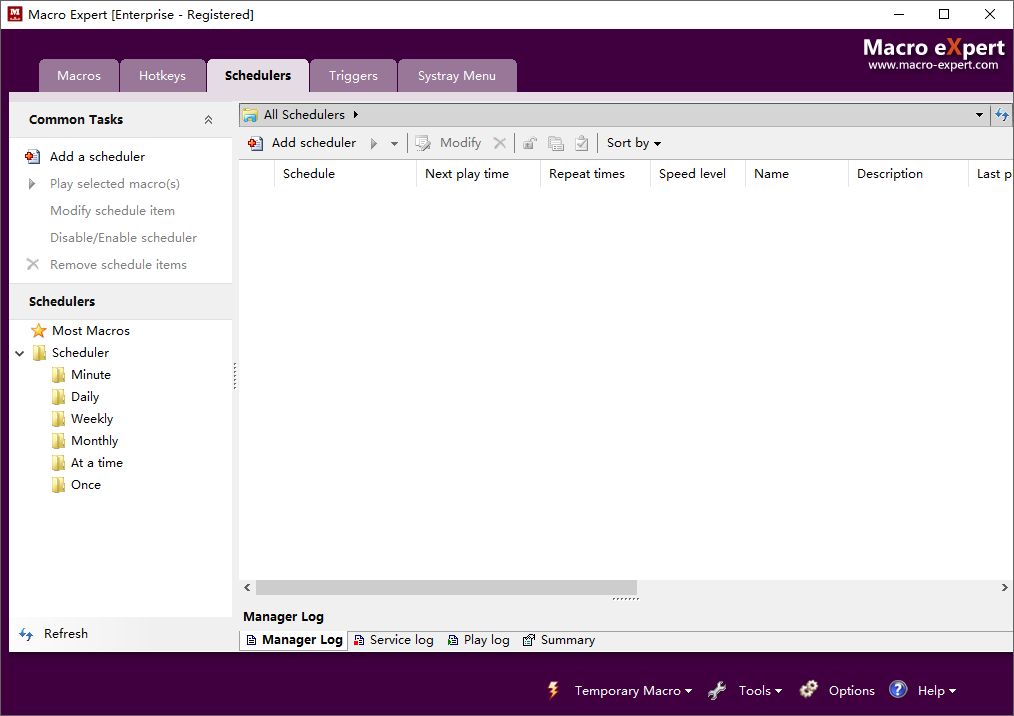Sort by the Next play time column
The image size is (1014, 716).
[479, 173]
